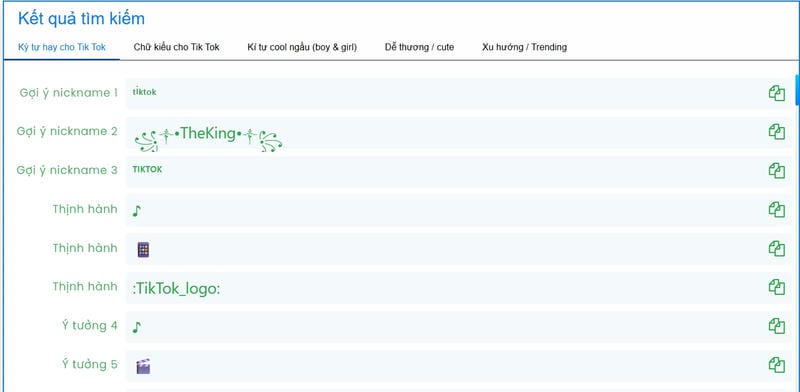Click the music note in Ý tưởng 4 row
The height and width of the screenshot is (392, 800).
click(x=136, y=327)
